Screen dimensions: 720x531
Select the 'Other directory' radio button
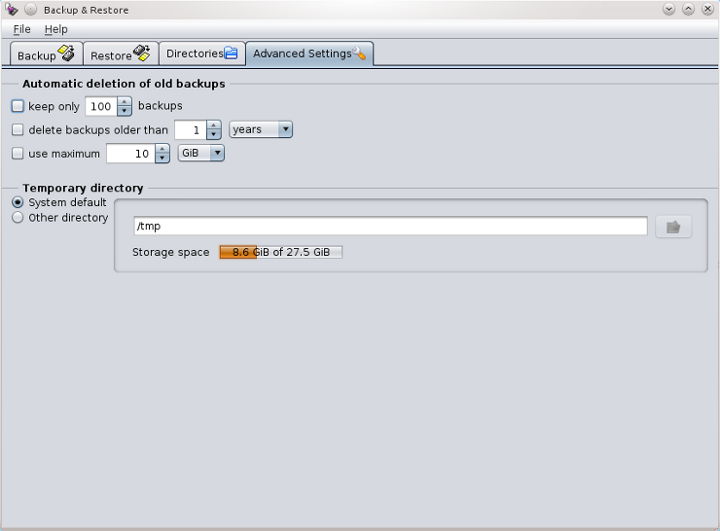click(x=17, y=218)
